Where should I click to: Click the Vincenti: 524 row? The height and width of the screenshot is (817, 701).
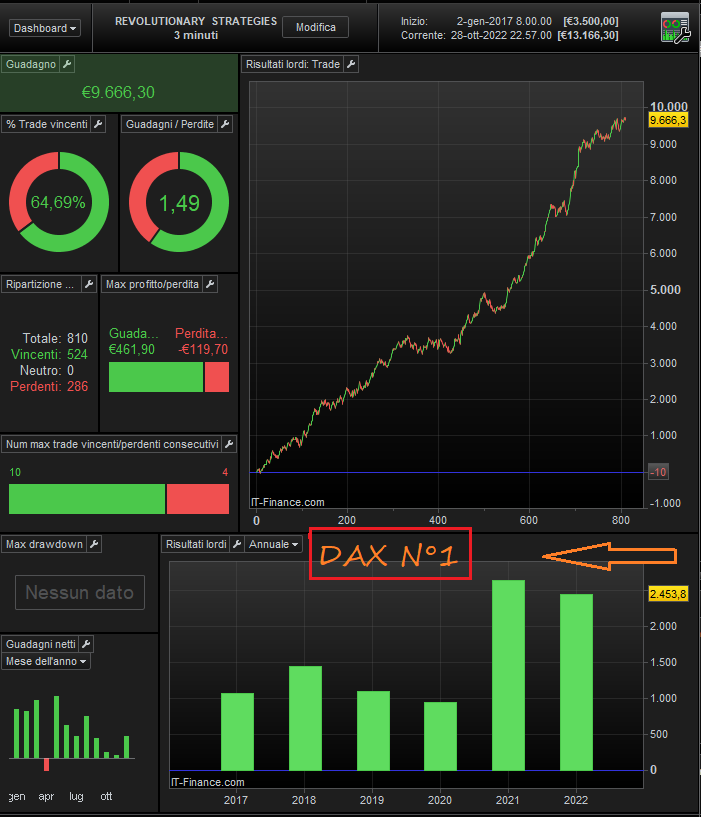click(50, 354)
